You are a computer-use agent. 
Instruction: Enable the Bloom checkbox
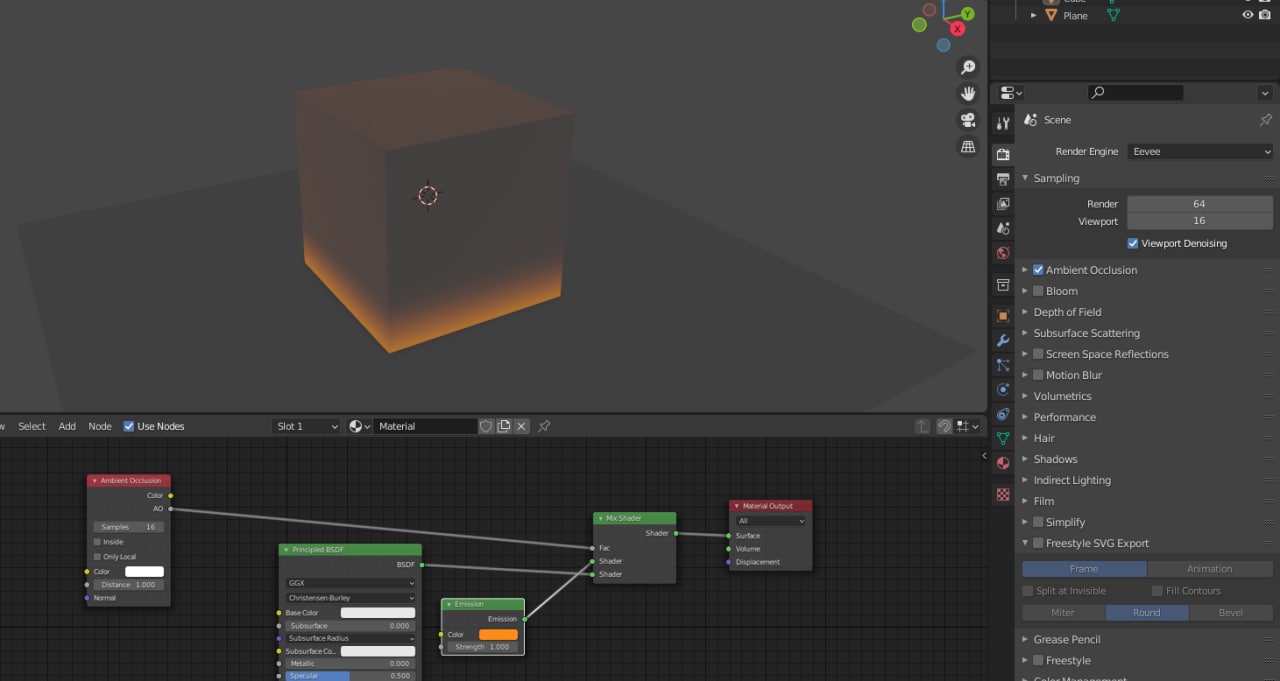tap(1038, 291)
